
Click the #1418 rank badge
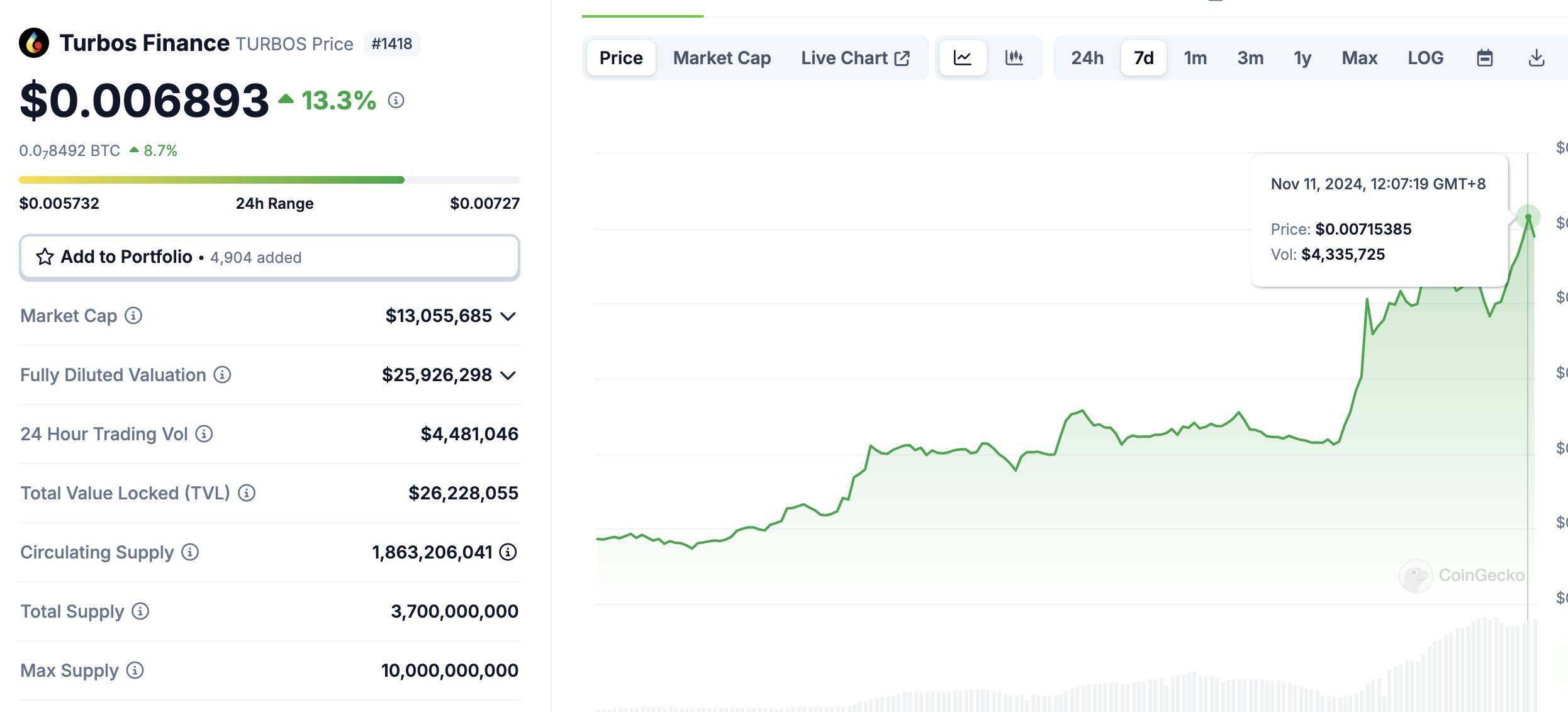point(391,43)
